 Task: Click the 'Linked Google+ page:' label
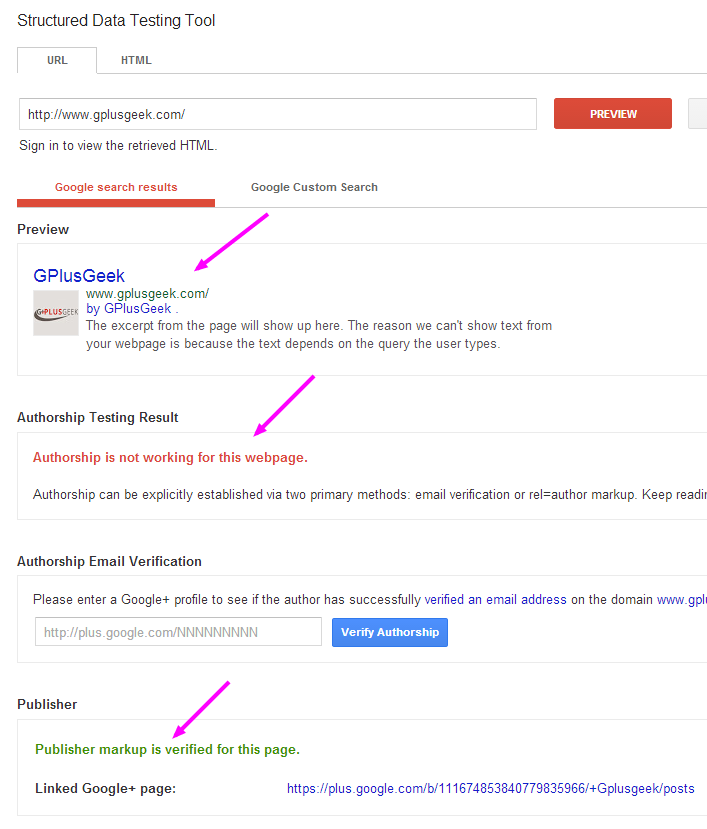point(105,788)
